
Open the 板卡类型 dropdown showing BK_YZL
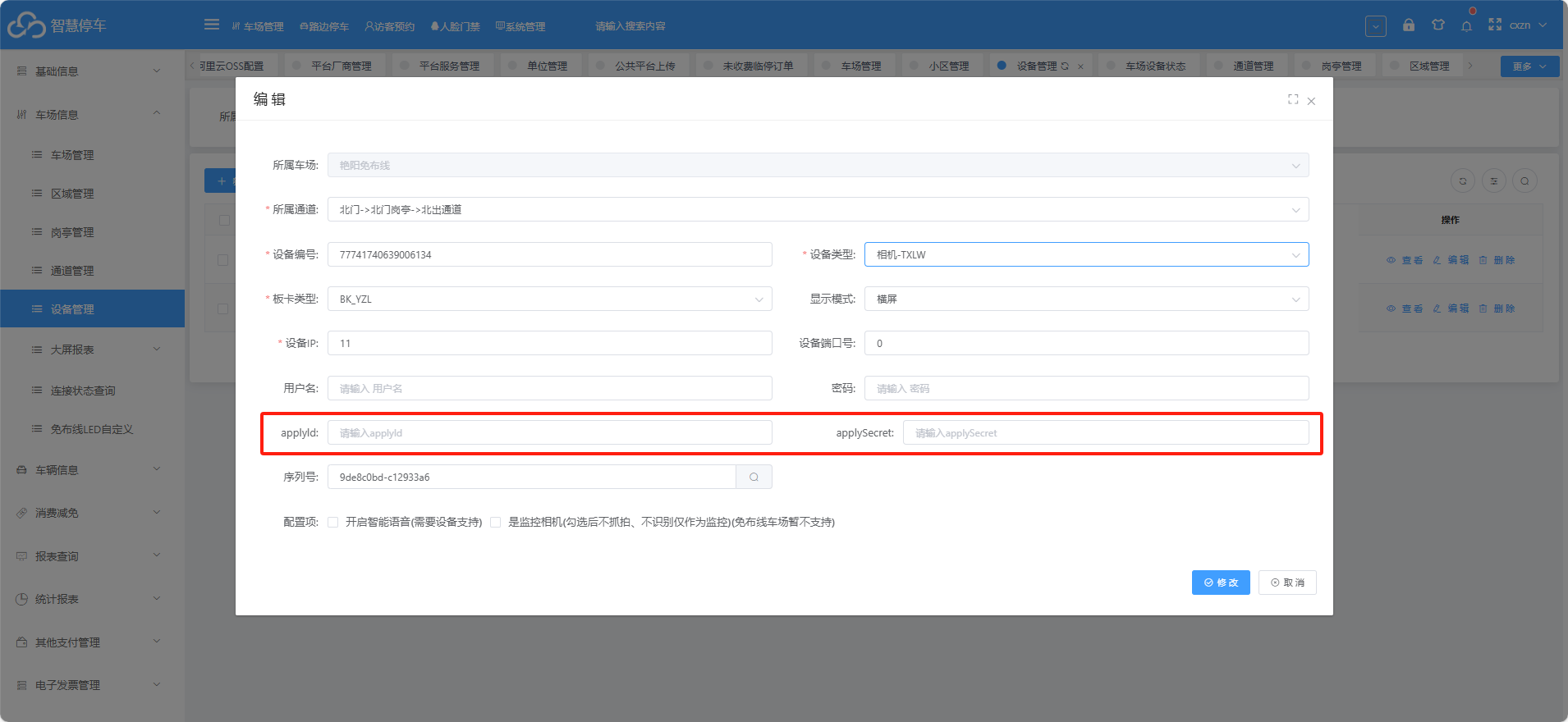tap(549, 299)
